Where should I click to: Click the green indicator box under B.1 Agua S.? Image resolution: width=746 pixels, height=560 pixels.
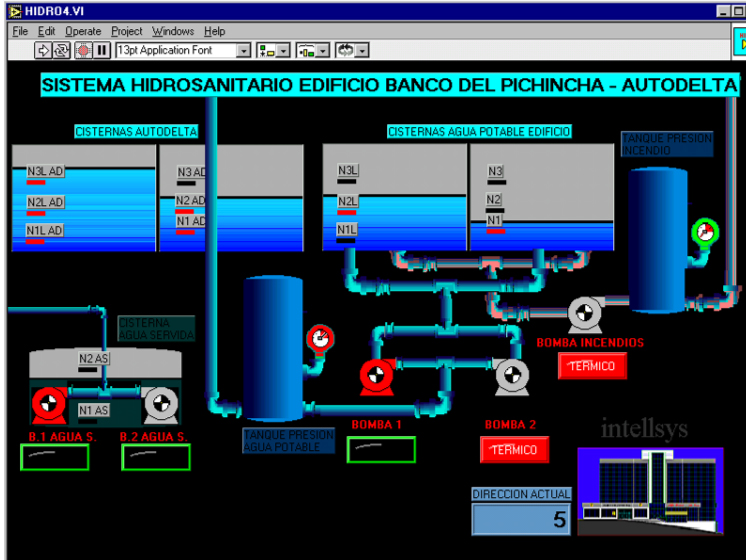point(55,457)
